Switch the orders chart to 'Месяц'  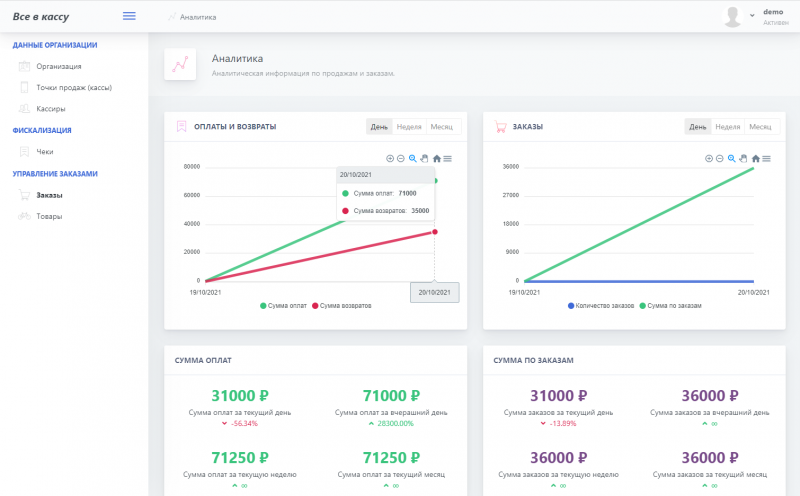[x=760, y=127]
